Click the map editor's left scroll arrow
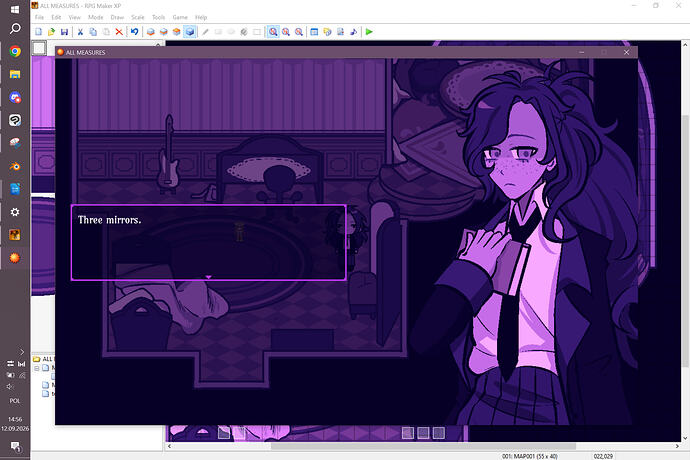 (x=169, y=446)
